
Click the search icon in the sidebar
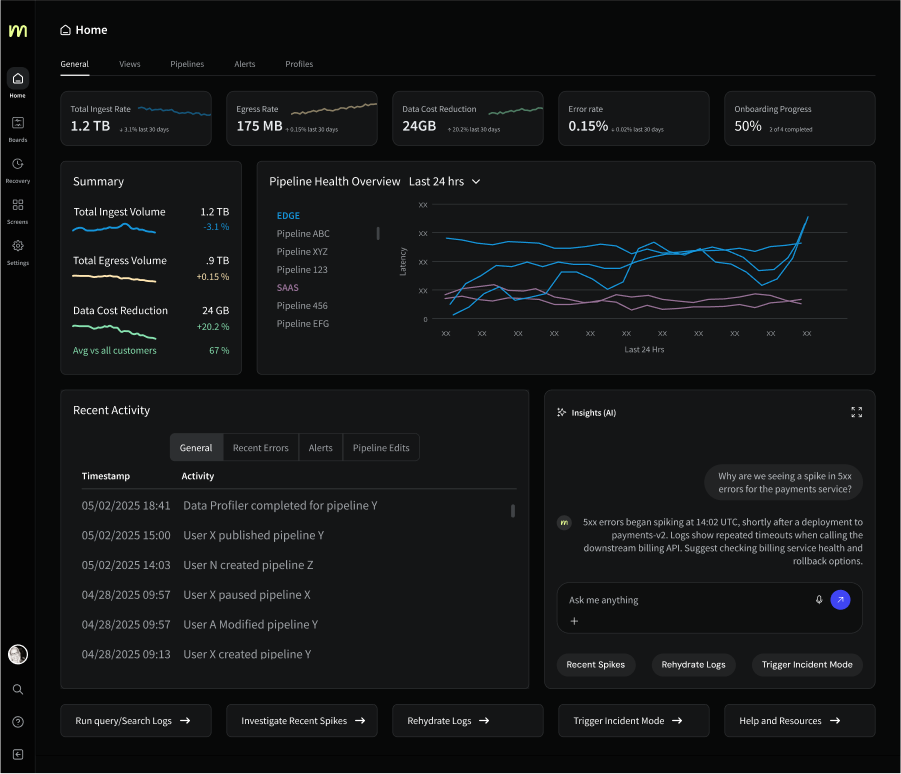(x=17, y=689)
